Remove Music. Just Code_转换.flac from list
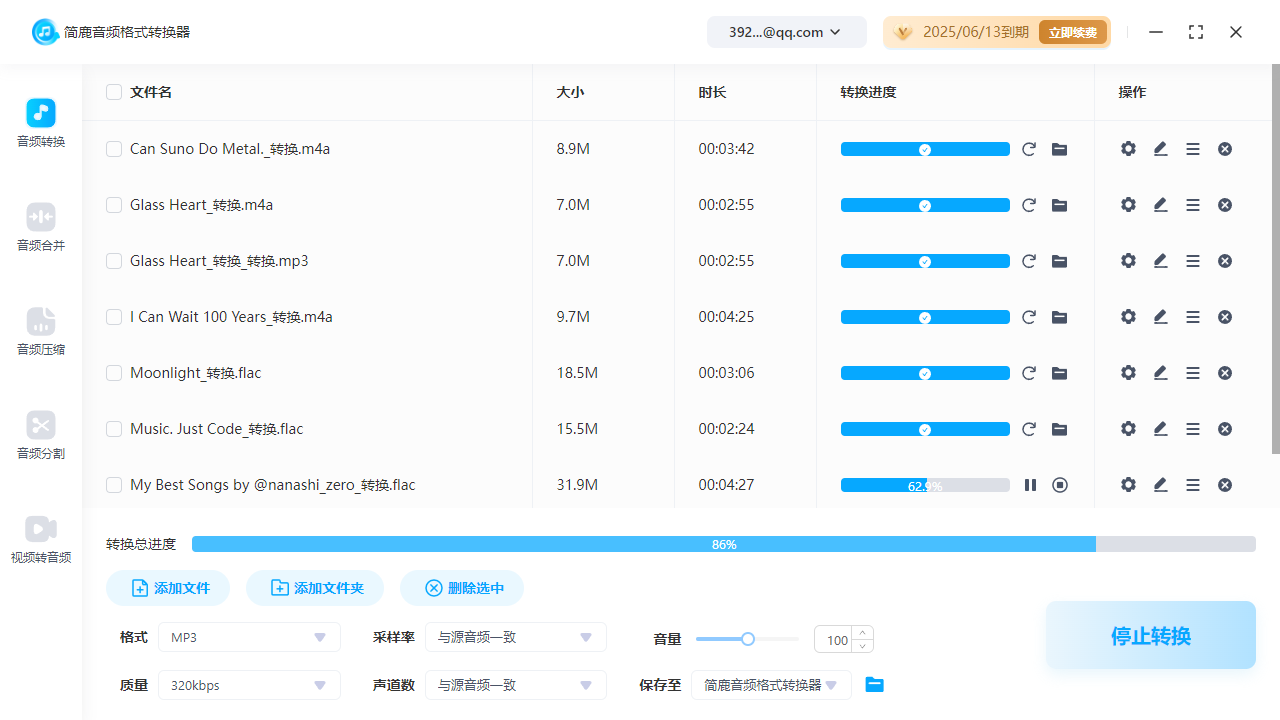The image size is (1280, 720). [x=1225, y=429]
